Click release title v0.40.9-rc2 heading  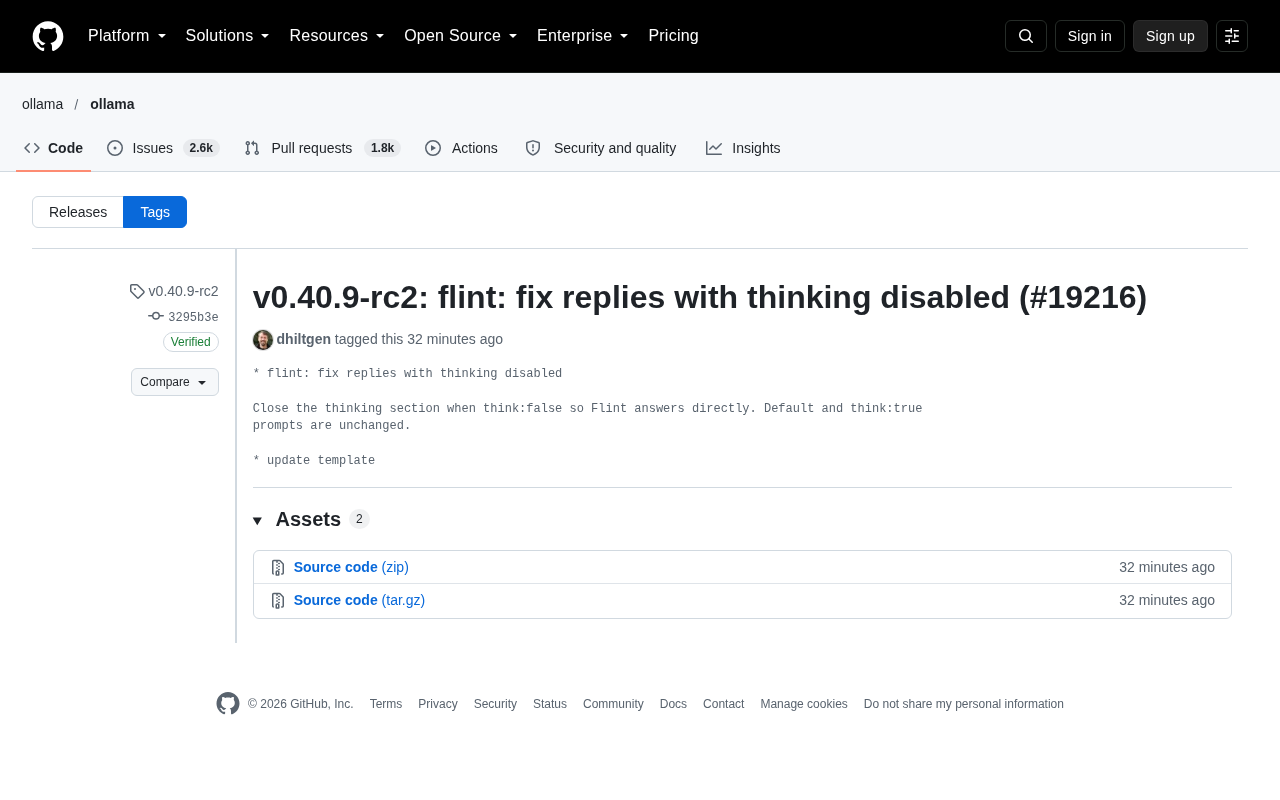[x=700, y=297]
